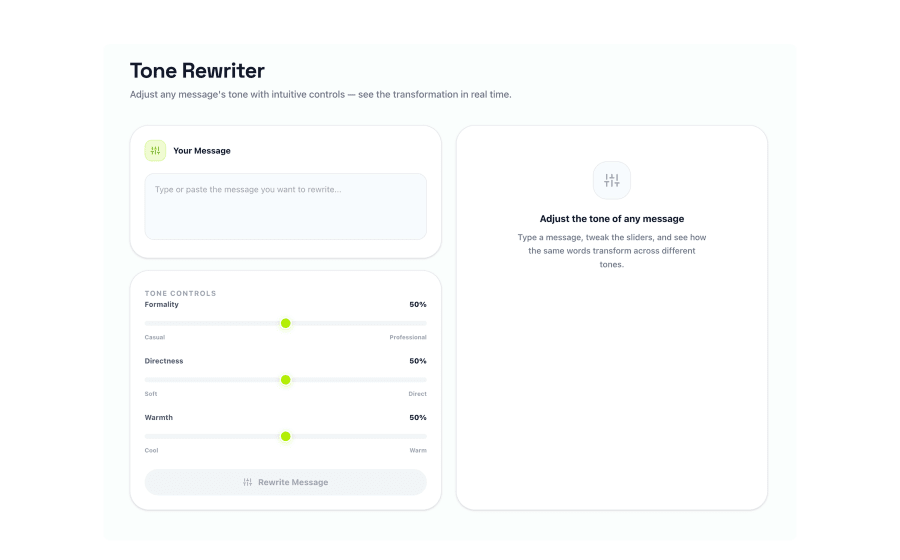Click the Direct end label

coord(417,394)
